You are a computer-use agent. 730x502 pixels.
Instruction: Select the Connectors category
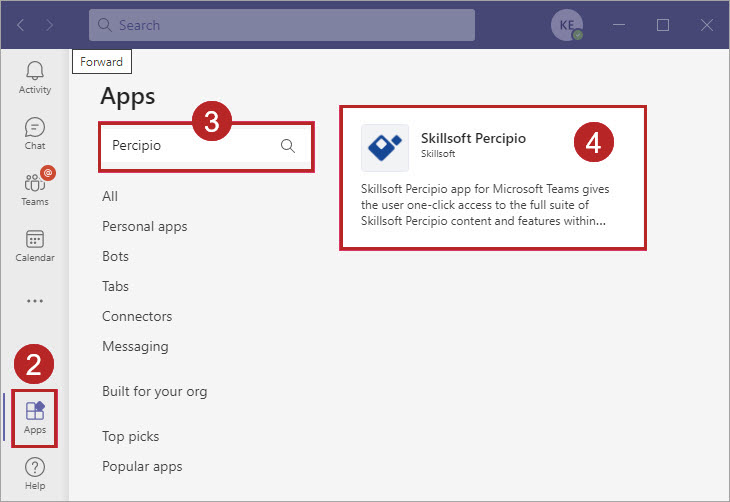pyautogui.click(x=137, y=317)
